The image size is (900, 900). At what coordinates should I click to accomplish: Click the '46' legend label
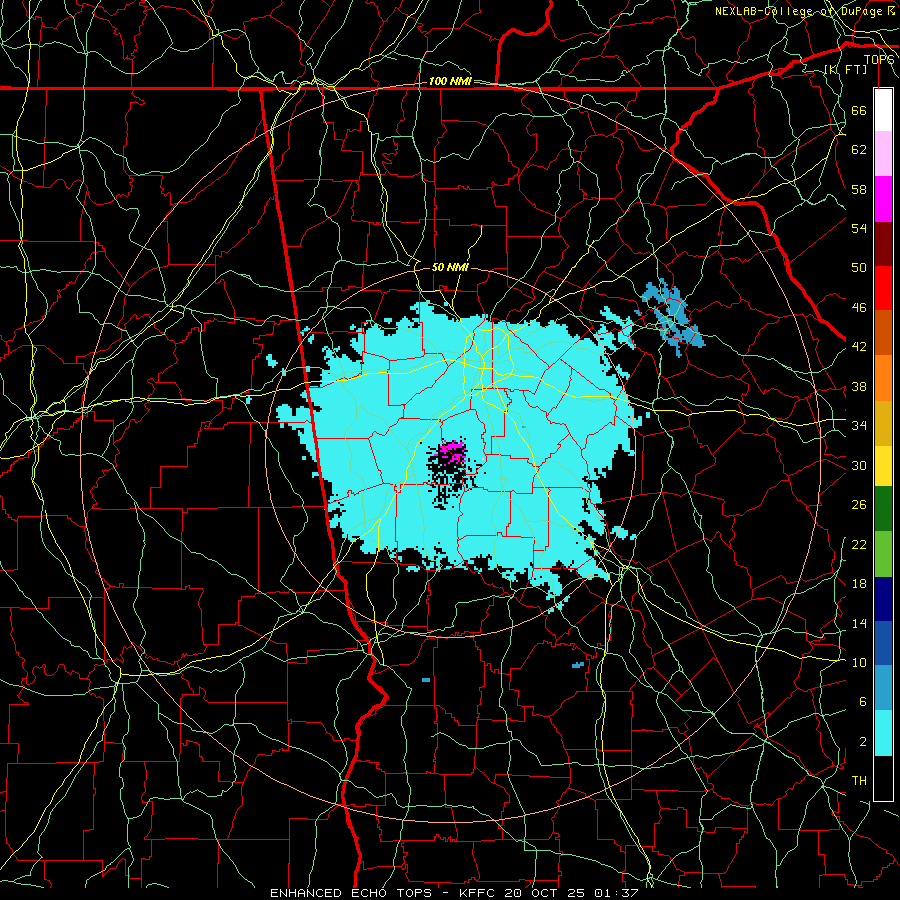[859, 308]
